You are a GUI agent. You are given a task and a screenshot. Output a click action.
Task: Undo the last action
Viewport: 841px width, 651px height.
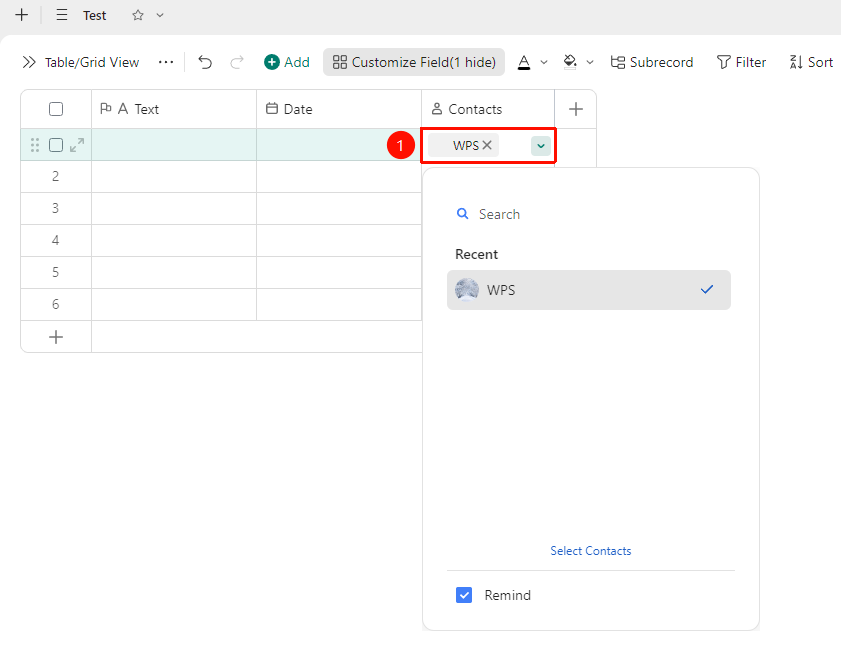click(205, 62)
